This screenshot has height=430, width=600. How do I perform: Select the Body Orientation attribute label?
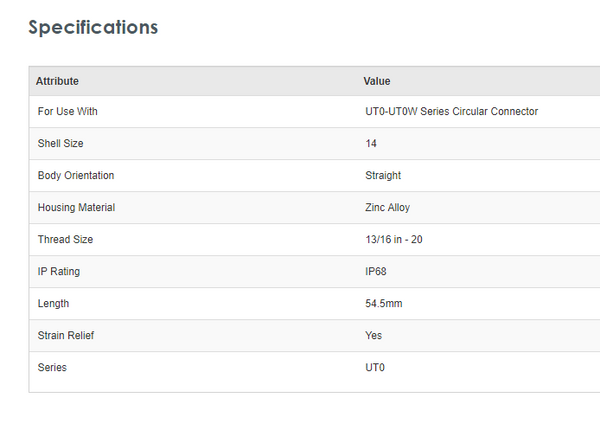click(x=76, y=176)
